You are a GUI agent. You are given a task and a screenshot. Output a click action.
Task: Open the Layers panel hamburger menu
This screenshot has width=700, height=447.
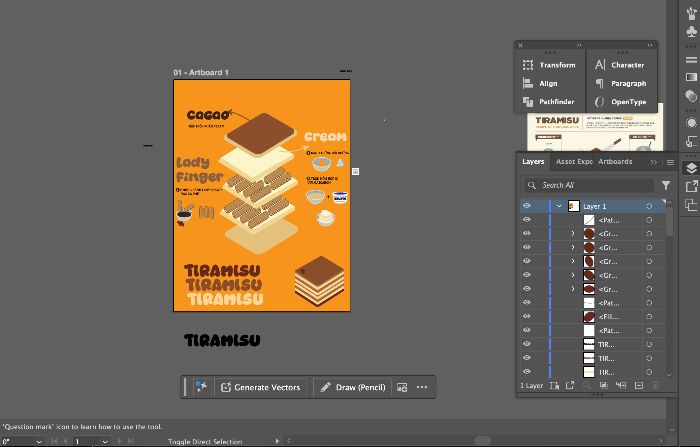[670, 163]
